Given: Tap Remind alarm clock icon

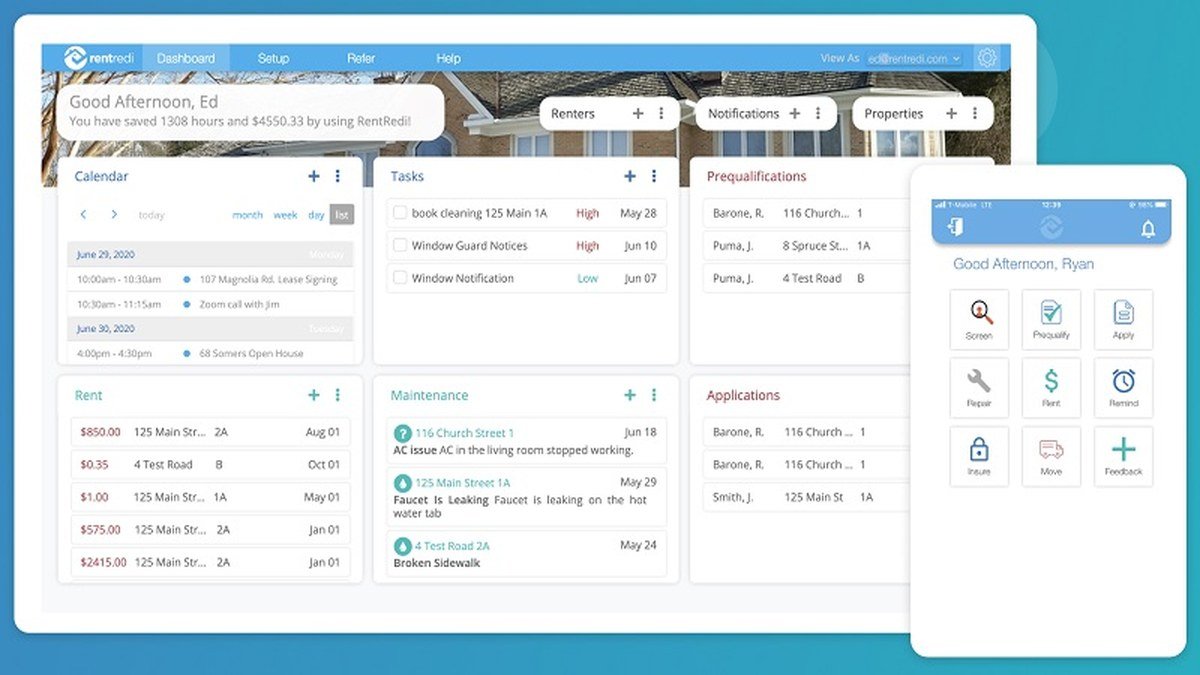Looking at the screenshot, I should [1123, 388].
